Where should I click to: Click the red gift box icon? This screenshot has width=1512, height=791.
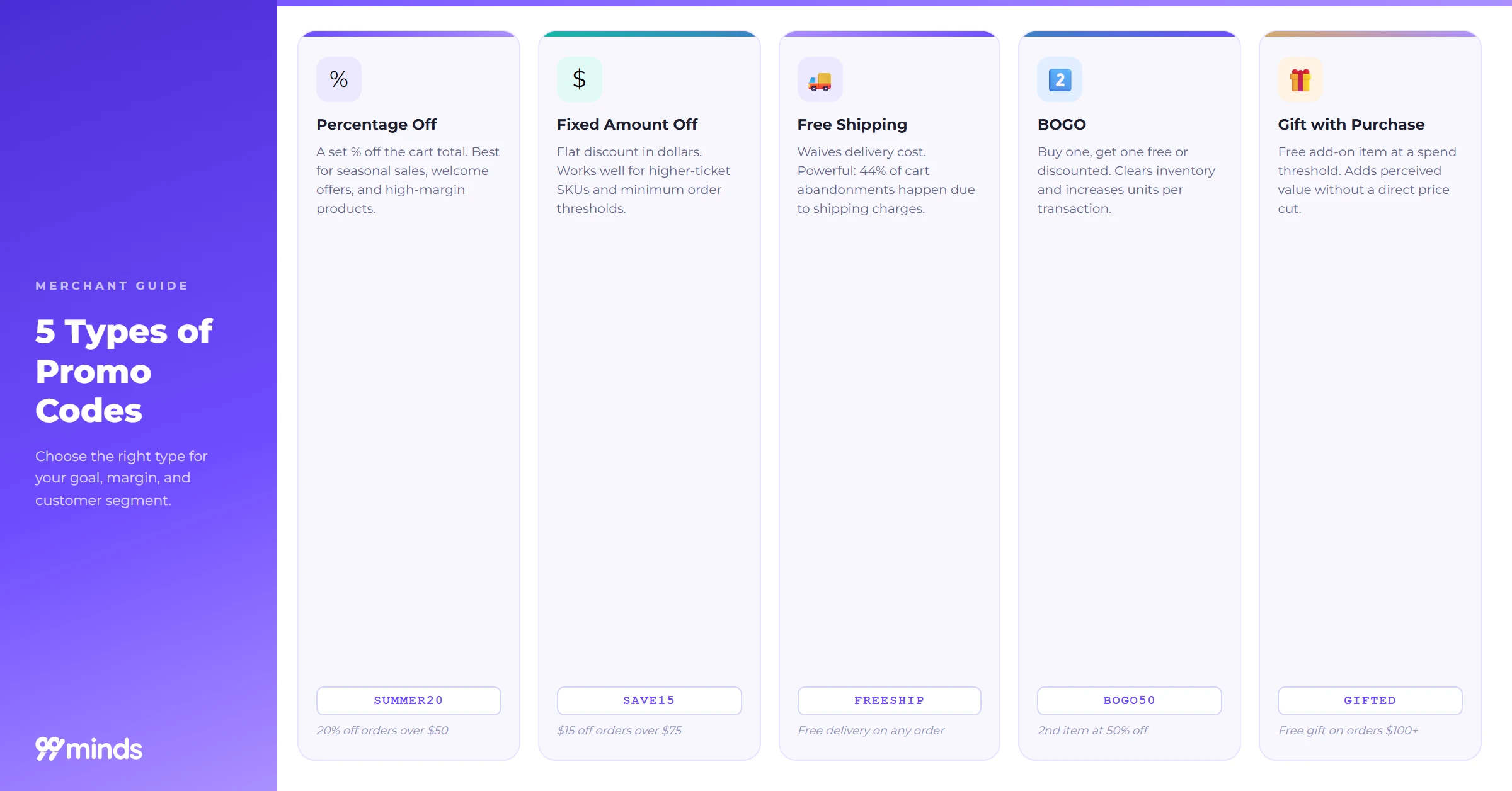click(x=1300, y=79)
